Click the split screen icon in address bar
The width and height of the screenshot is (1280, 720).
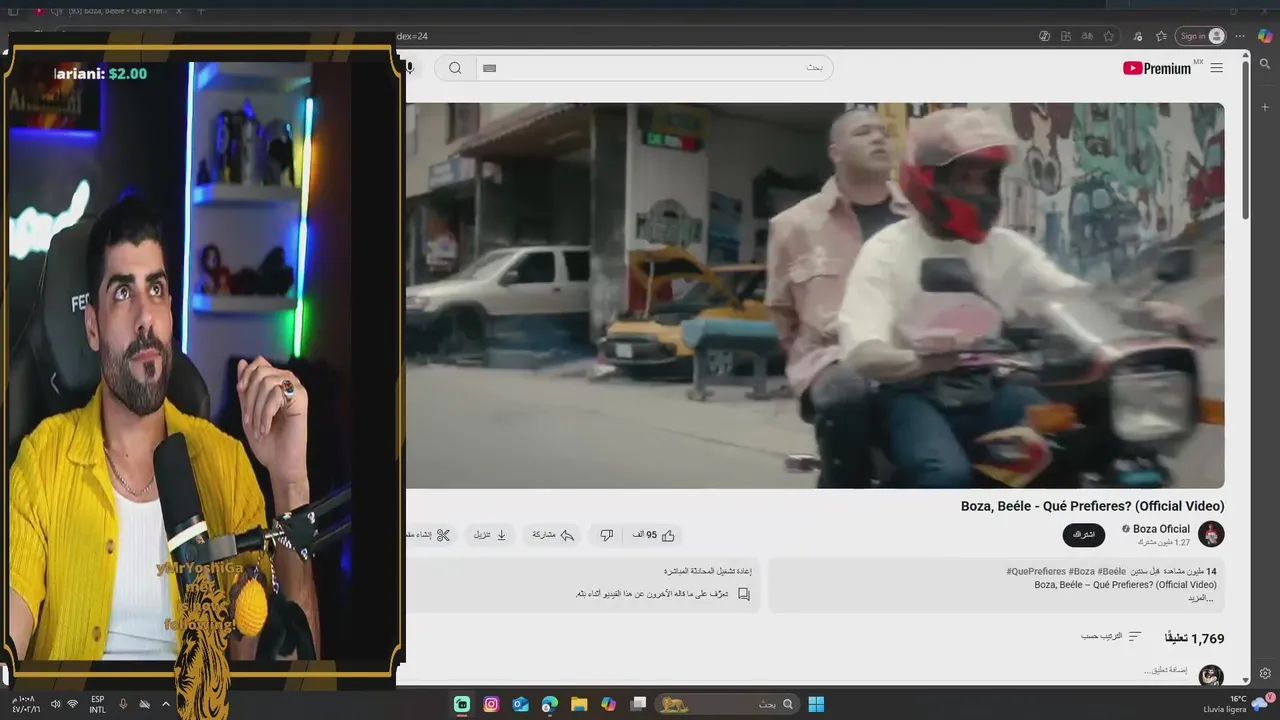tap(1066, 36)
